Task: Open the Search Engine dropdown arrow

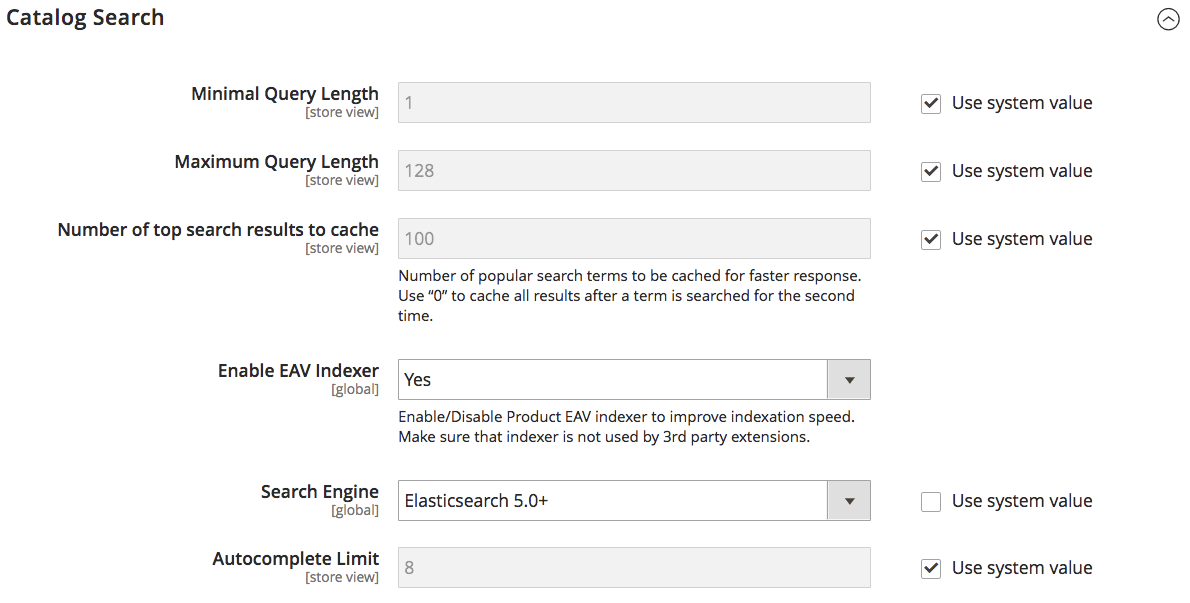Action: point(849,500)
